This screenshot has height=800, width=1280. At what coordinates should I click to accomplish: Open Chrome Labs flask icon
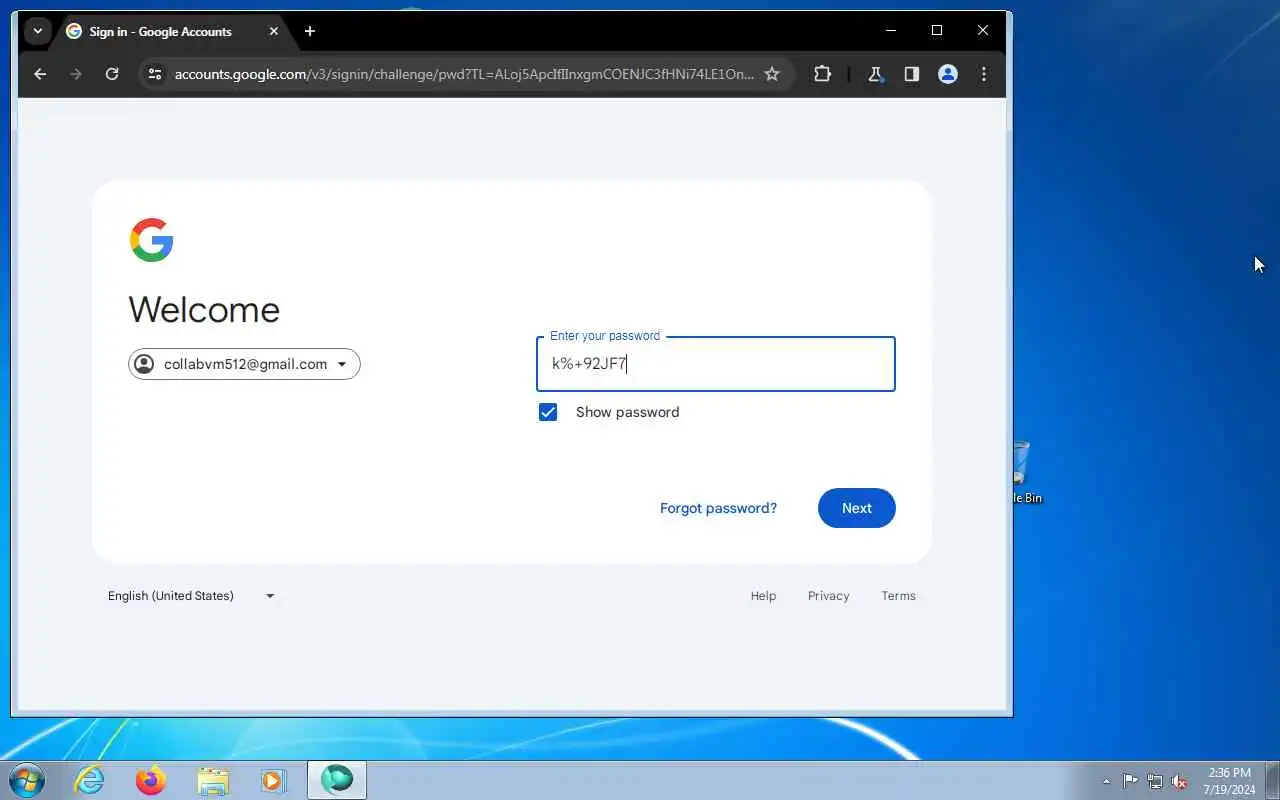point(875,74)
